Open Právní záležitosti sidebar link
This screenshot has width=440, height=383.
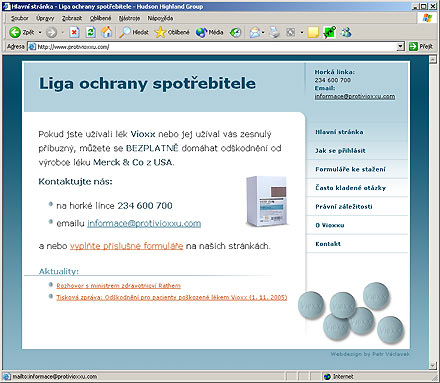(x=344, y=207)
